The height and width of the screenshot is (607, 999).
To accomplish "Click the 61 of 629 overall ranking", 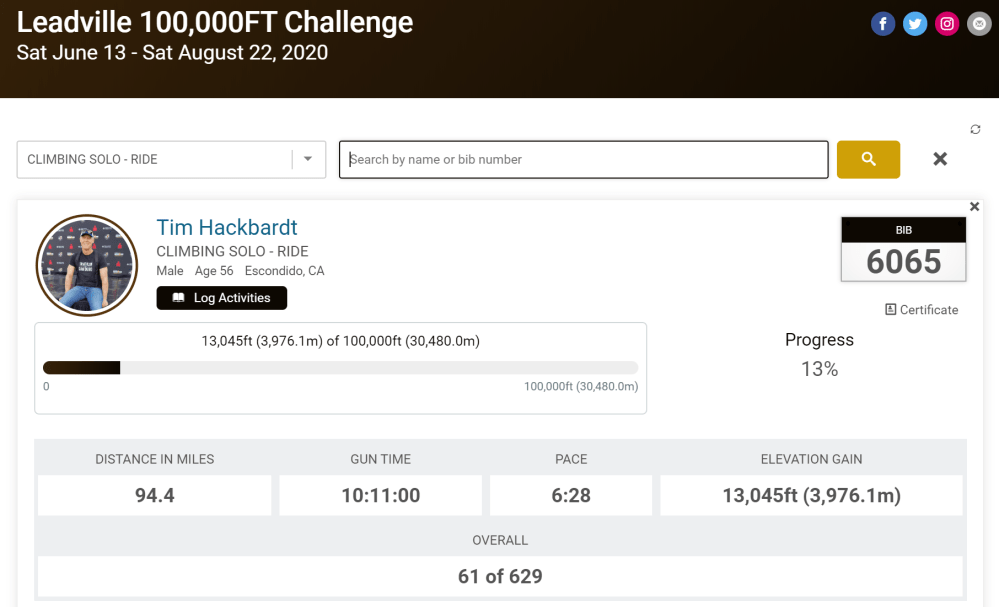I will pos(500,576).
